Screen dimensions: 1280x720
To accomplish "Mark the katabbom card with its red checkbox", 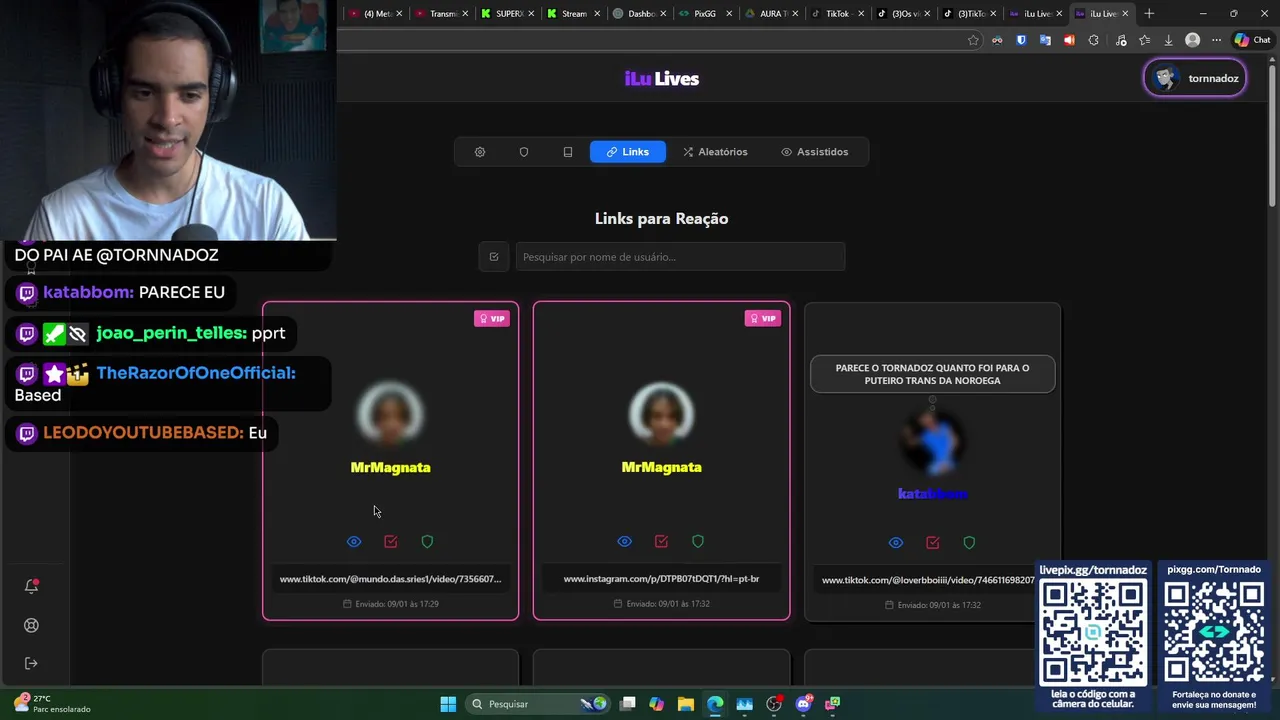I will [x=933, y=542].
